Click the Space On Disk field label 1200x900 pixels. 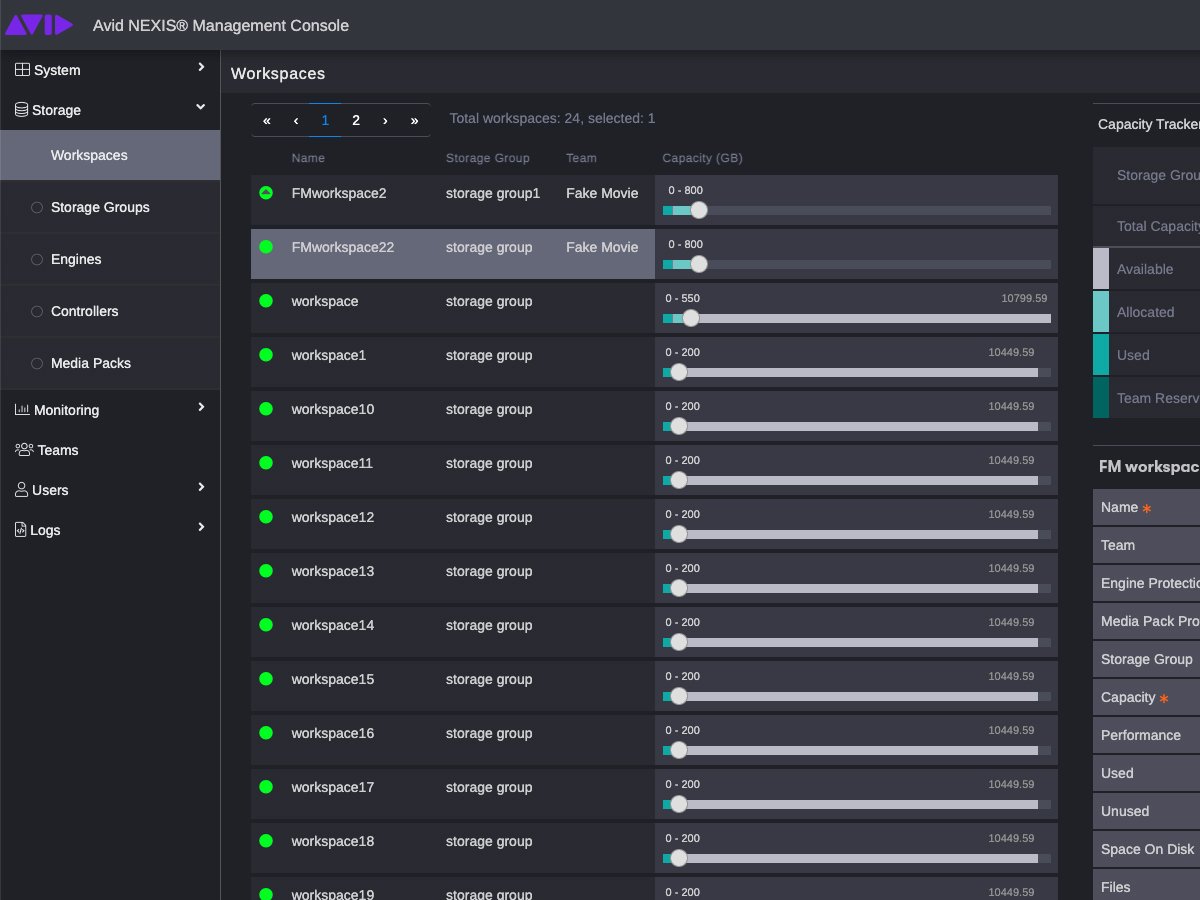click(x=1148, y=849)
